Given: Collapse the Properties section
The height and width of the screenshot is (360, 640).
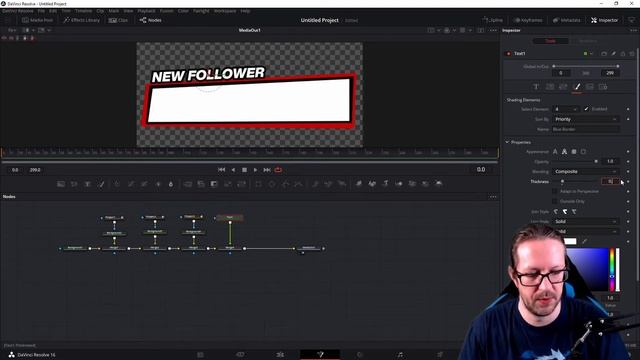Looking at the screenshot, I should (507, 142).
